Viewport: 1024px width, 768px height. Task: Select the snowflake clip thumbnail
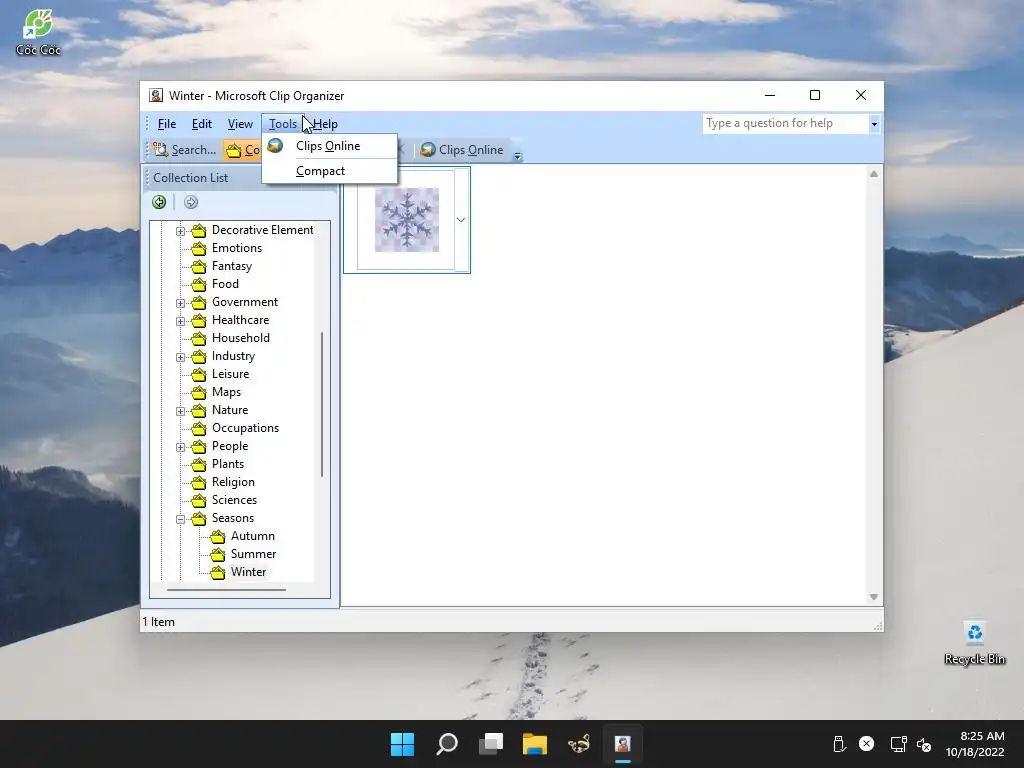(406, 219)
